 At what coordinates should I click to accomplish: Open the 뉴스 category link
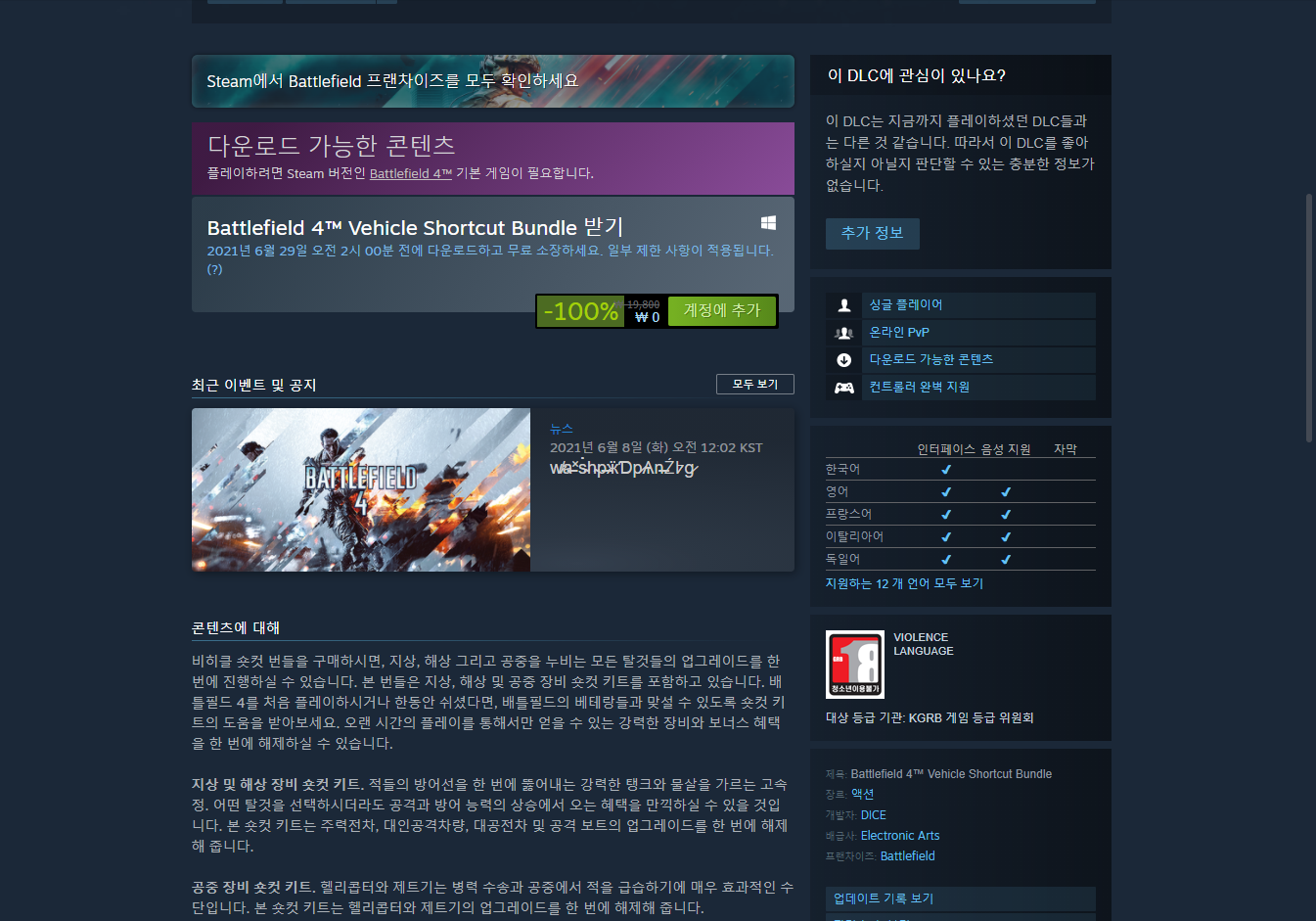coord(562,429)
